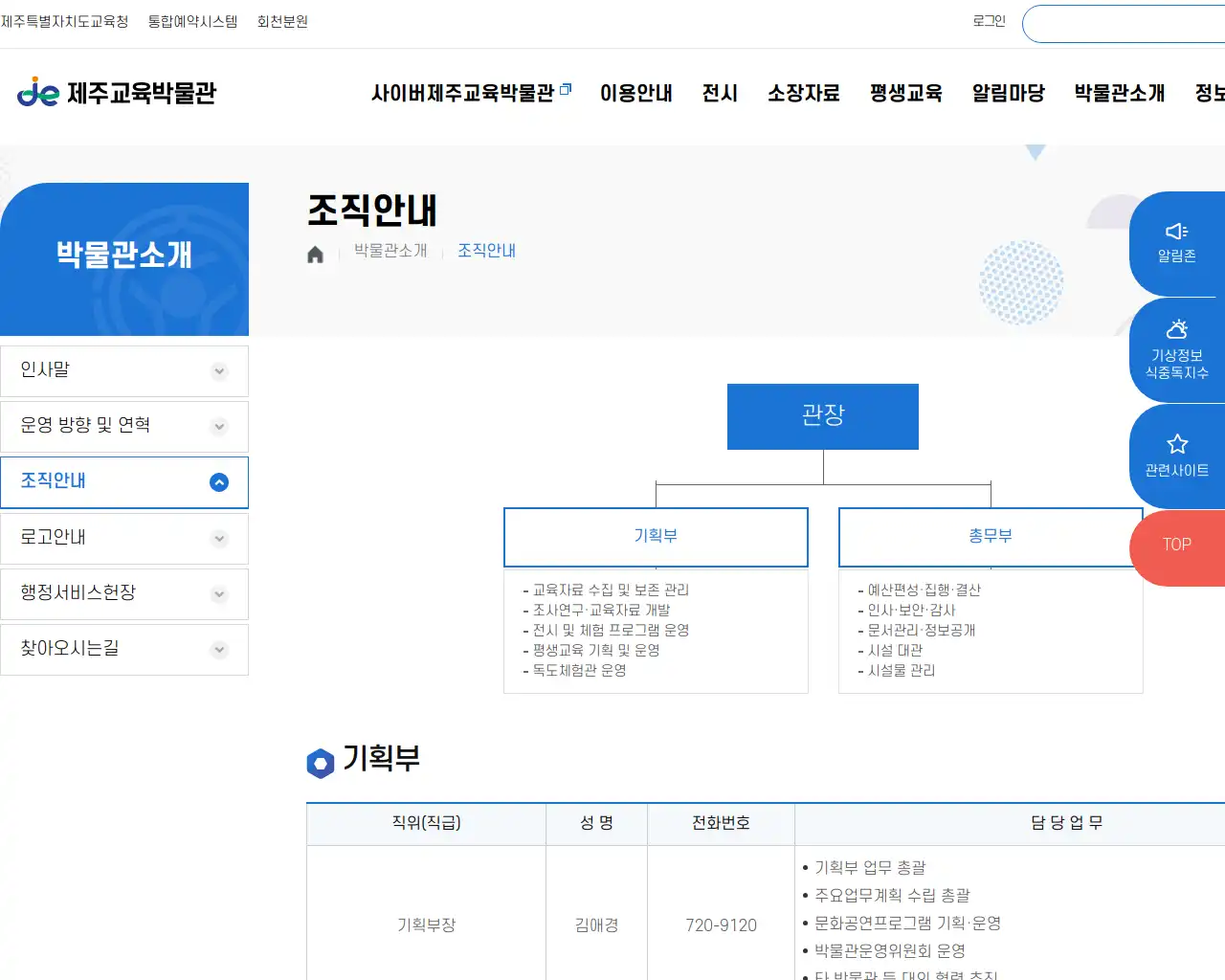Click the 전화번호 column header
The height and width of the screenshot is (980, 1225).
(721, 823)
